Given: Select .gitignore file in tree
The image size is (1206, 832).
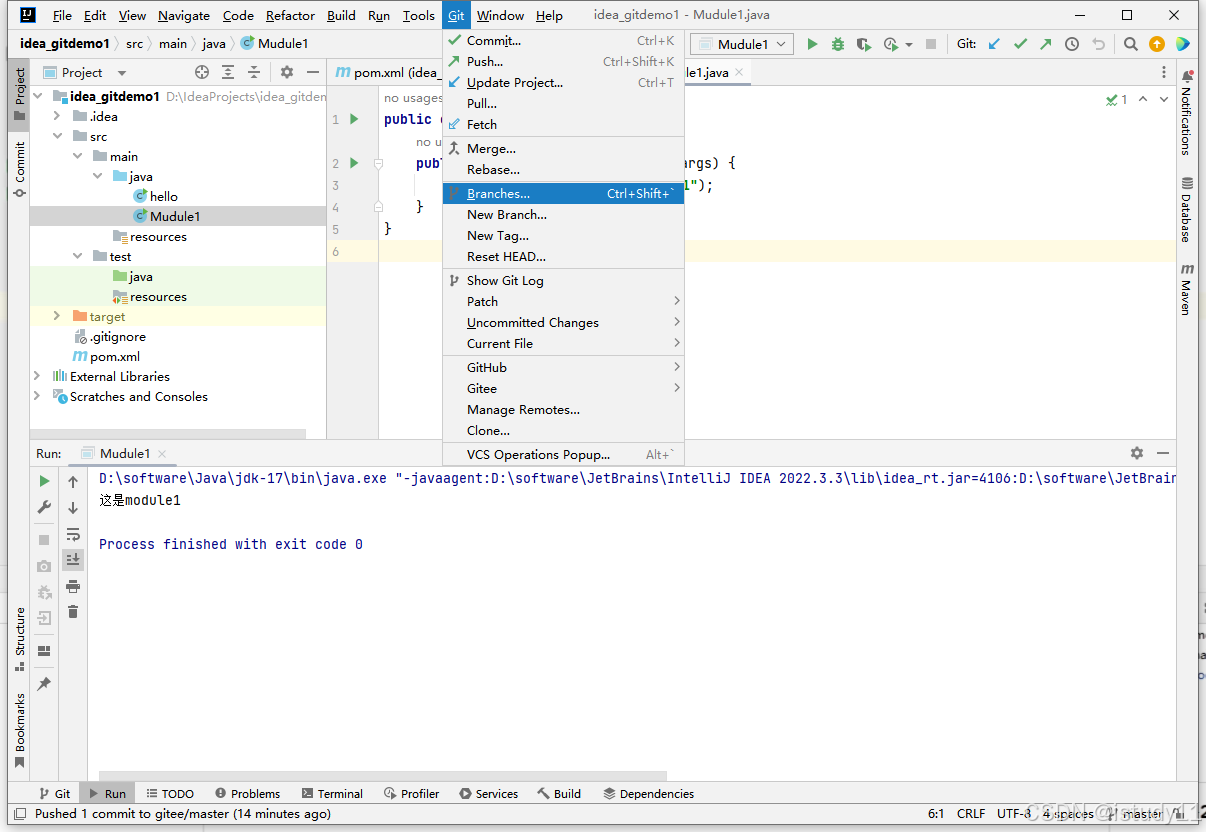Looking at the screenshot, I should (x=118, y=336).
